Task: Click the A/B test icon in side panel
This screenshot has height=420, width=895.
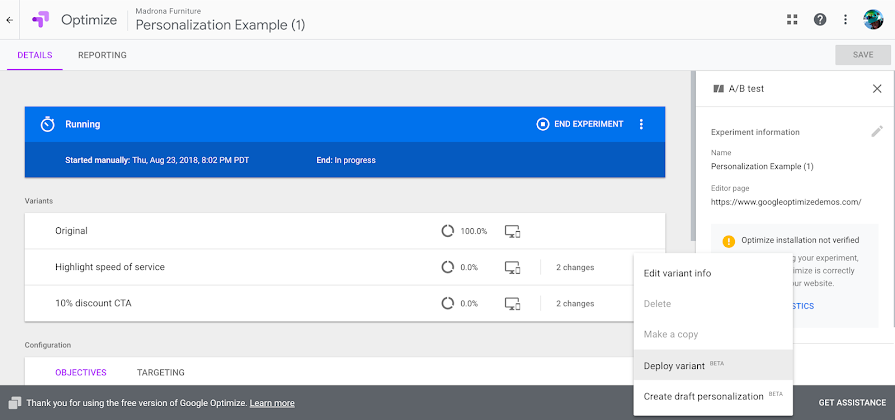Action: tap(719, 88)
